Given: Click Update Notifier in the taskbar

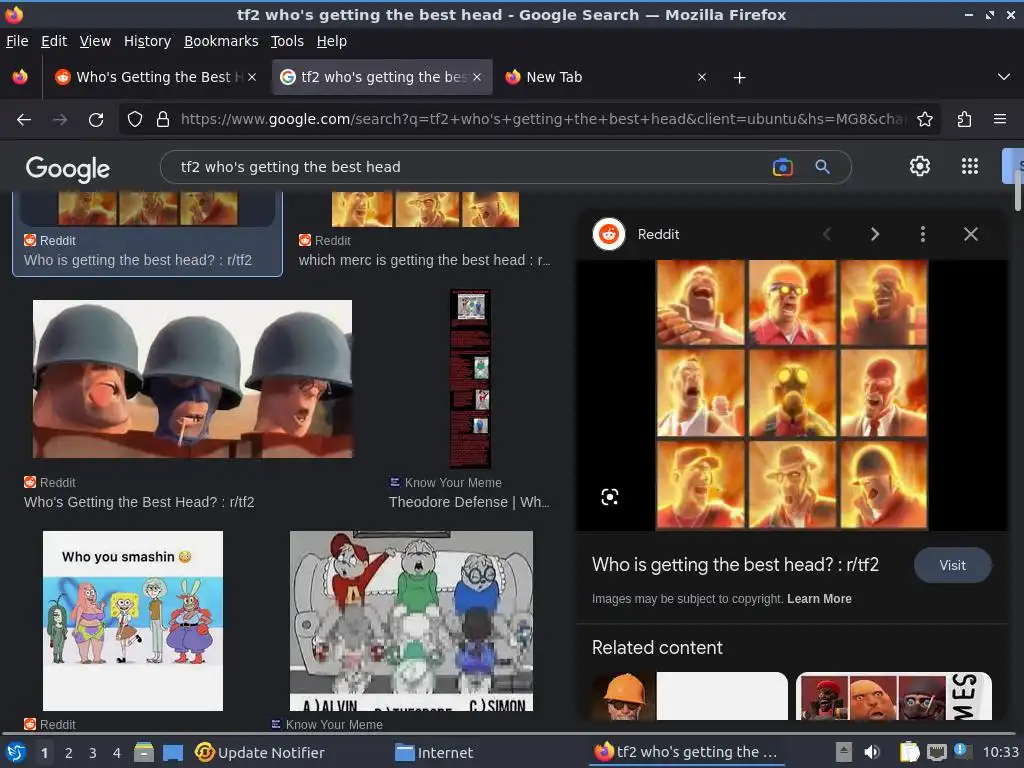Looking at the screenshot, I should click(260, 752).
